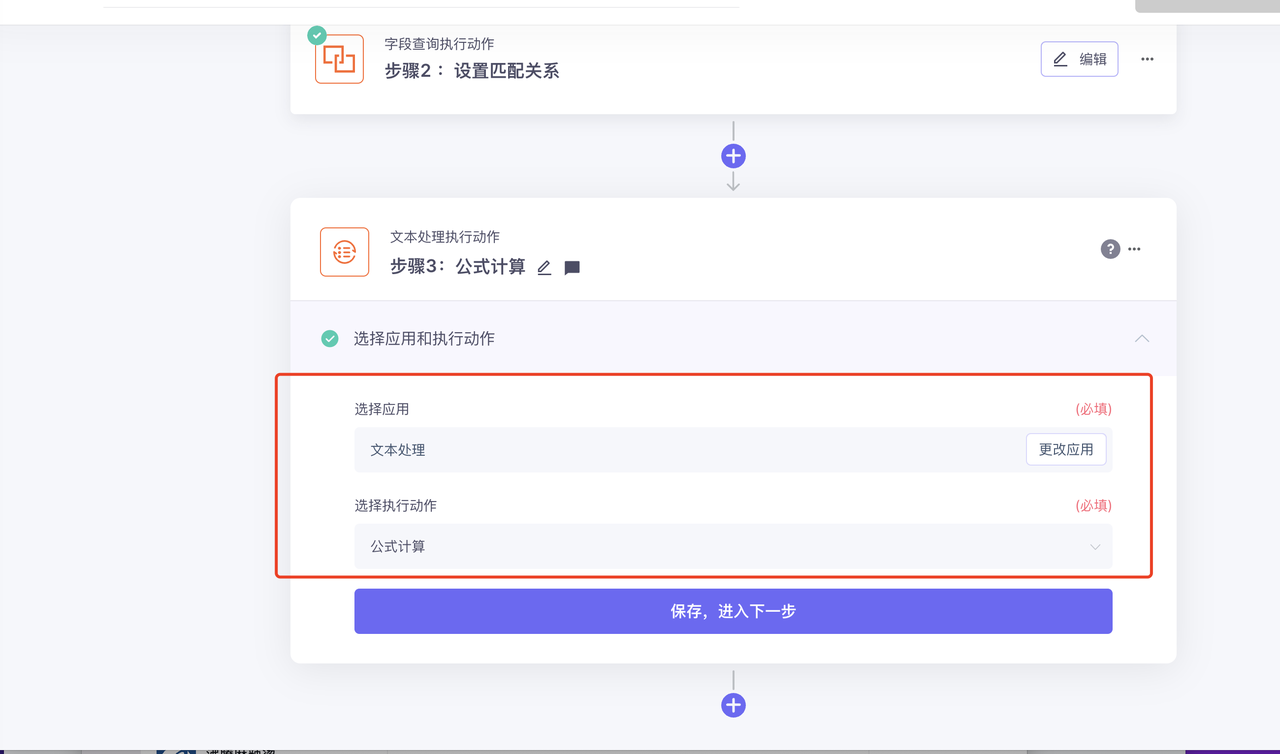Open the 选择执行动作 dropdown showing 公式计算
The height and width of the screenshot is (754, 1280).
[733, 547]
